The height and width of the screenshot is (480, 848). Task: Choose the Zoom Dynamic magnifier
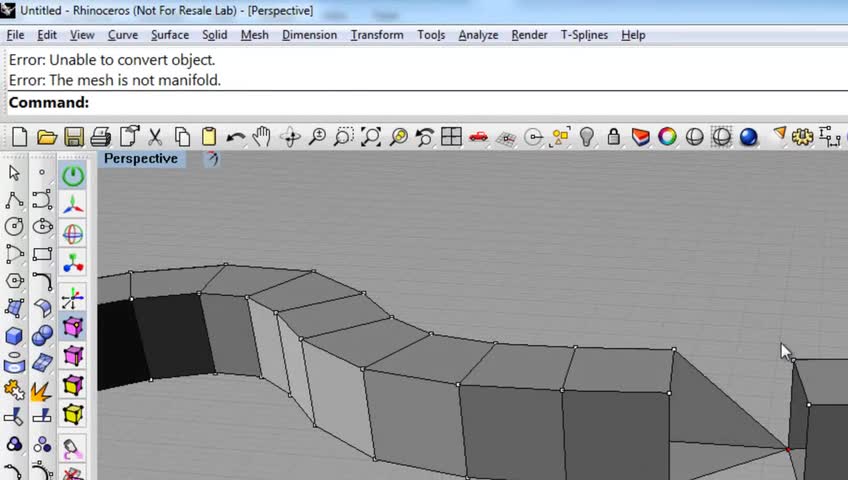tap(317, 137)
